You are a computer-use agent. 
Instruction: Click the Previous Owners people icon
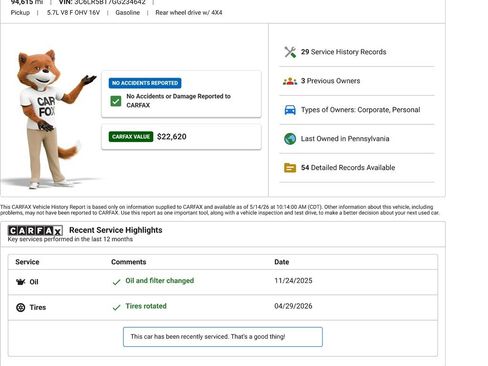[x=290, y=81]
